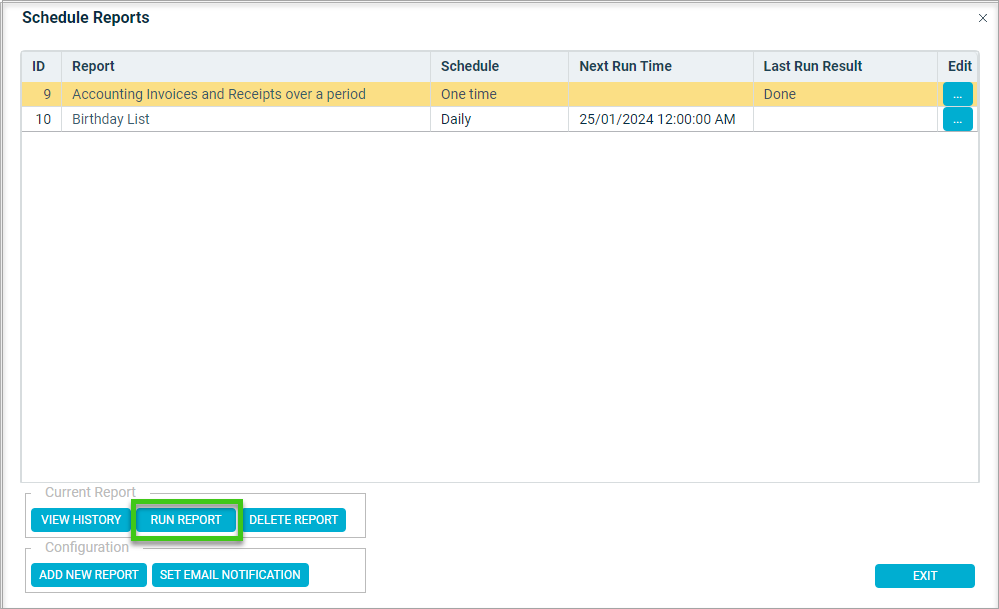Run the selected report
999x609 pixels.
coord(186,520)
